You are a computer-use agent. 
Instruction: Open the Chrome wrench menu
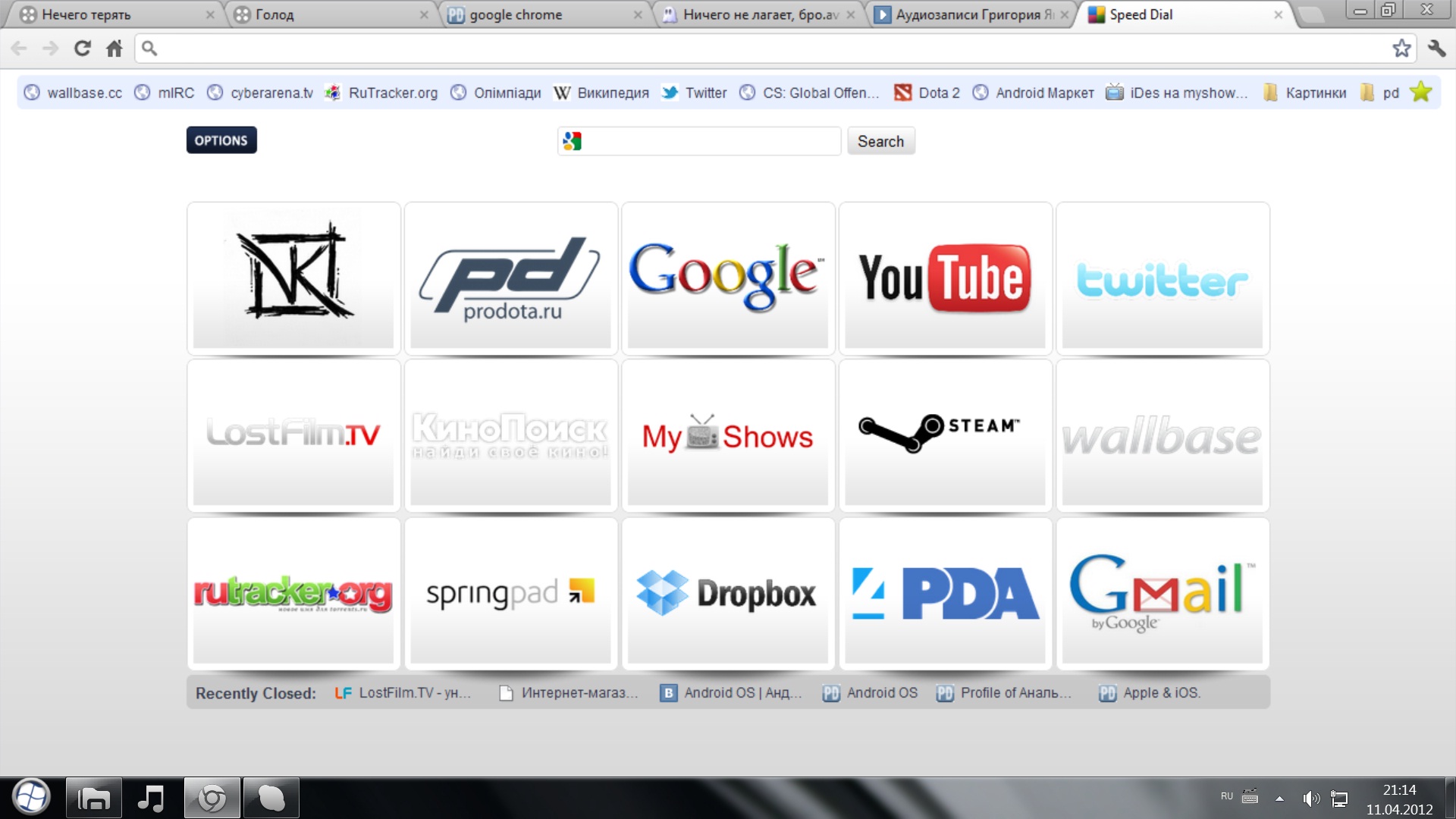point(1437,49)
